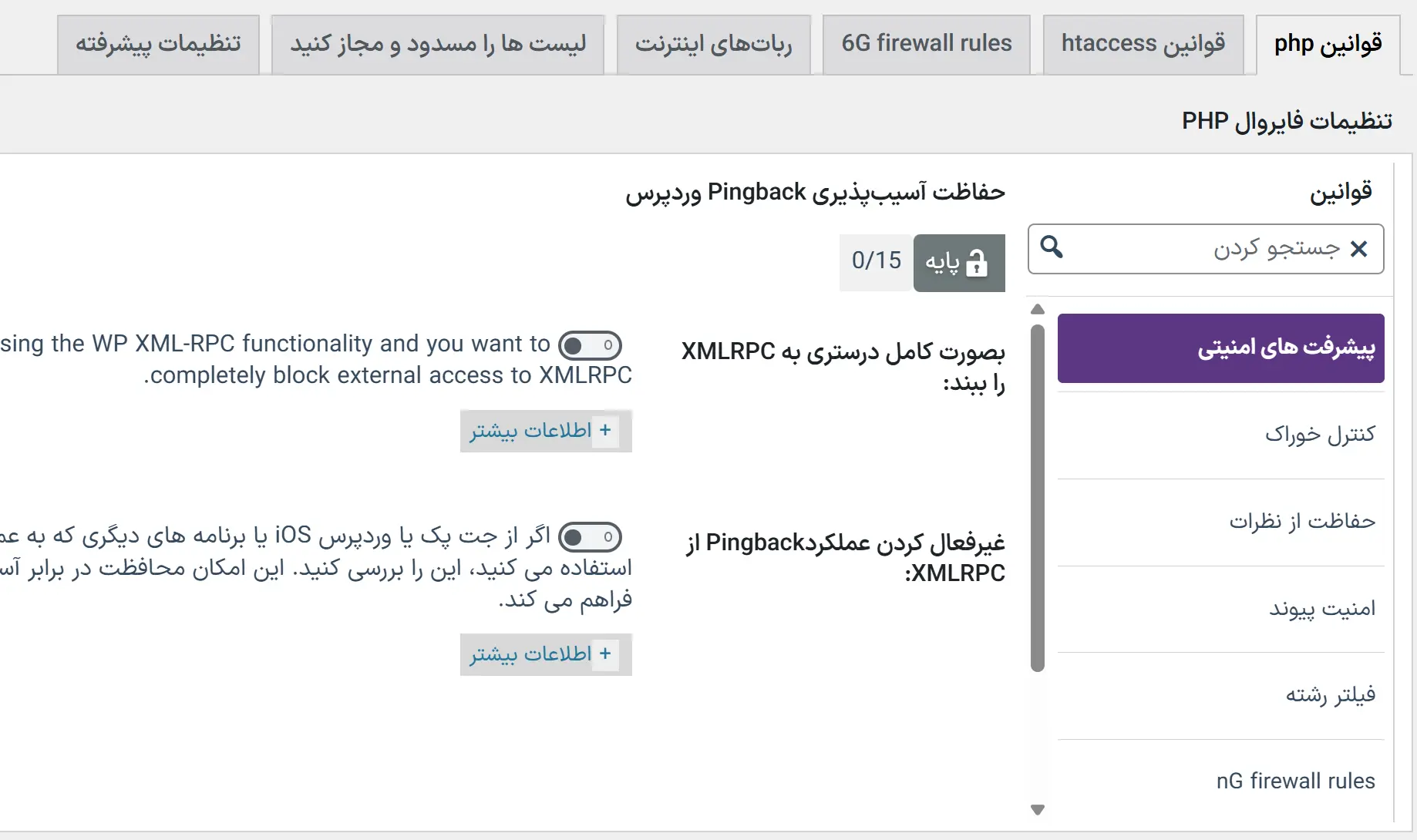Expand more info under XMLRPC block option
1417x840 pixels.
(545, 431)
